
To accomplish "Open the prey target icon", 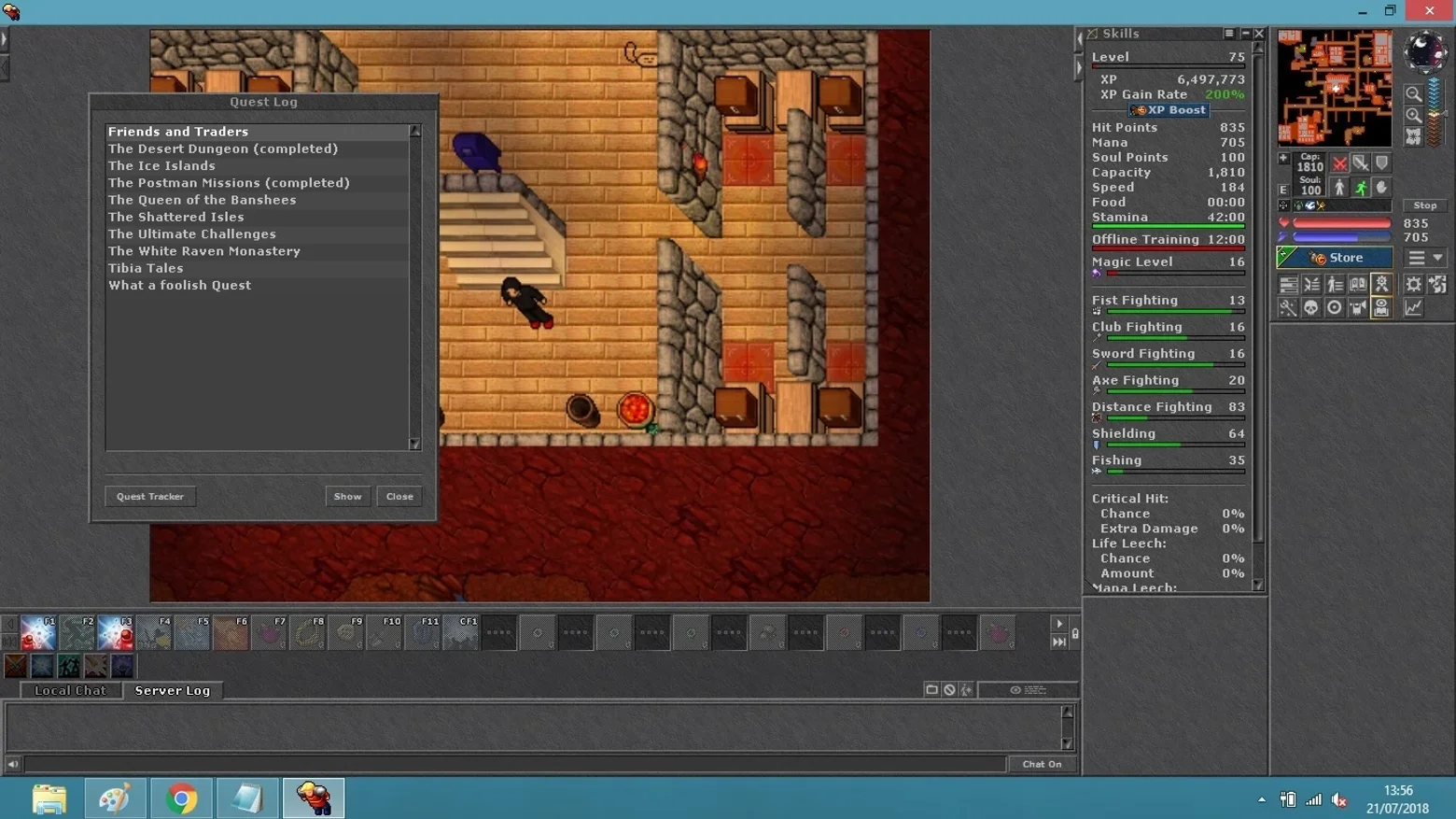I will pyautogui.click(x=1335, y=308).
